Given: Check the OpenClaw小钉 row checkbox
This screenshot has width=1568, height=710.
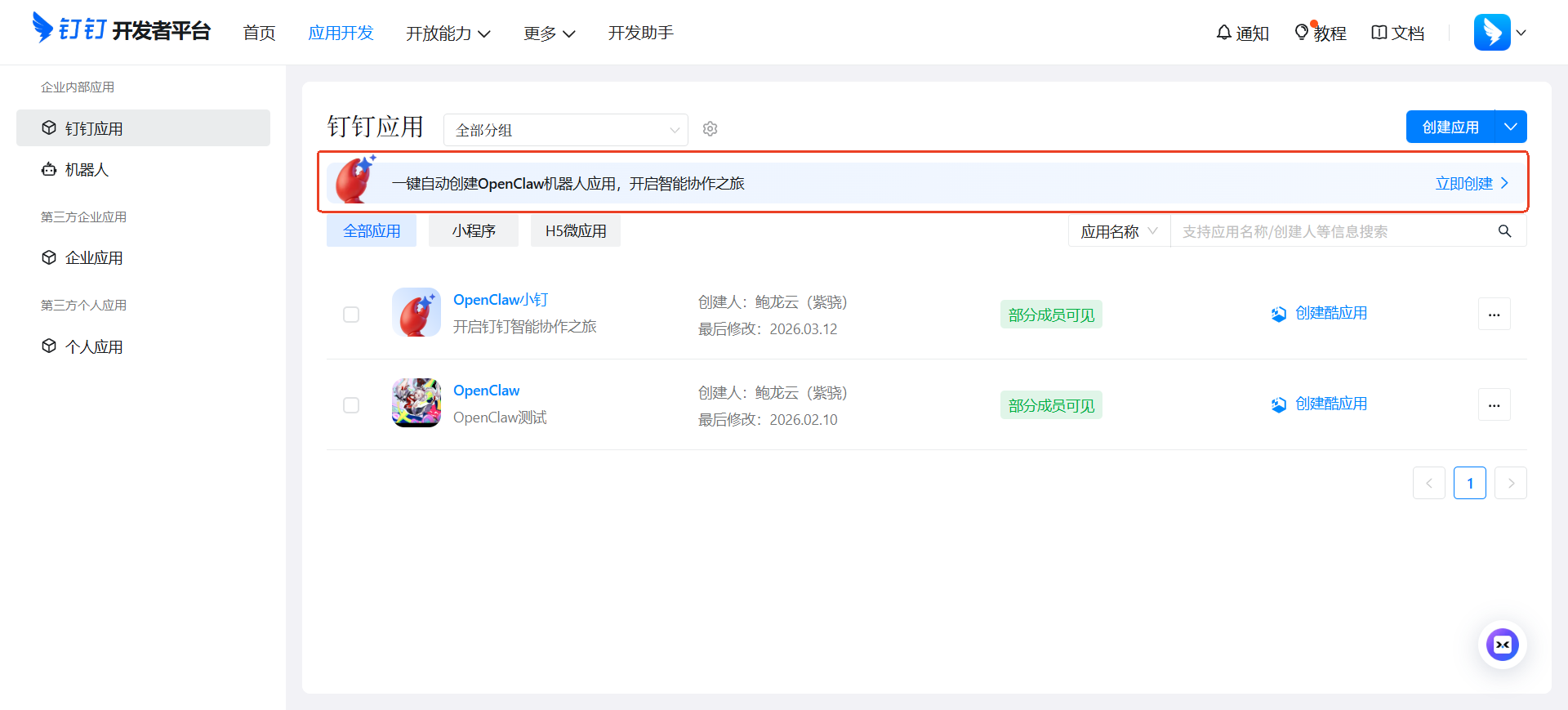Looking at the screenshot, I should (x=351, y=315).
